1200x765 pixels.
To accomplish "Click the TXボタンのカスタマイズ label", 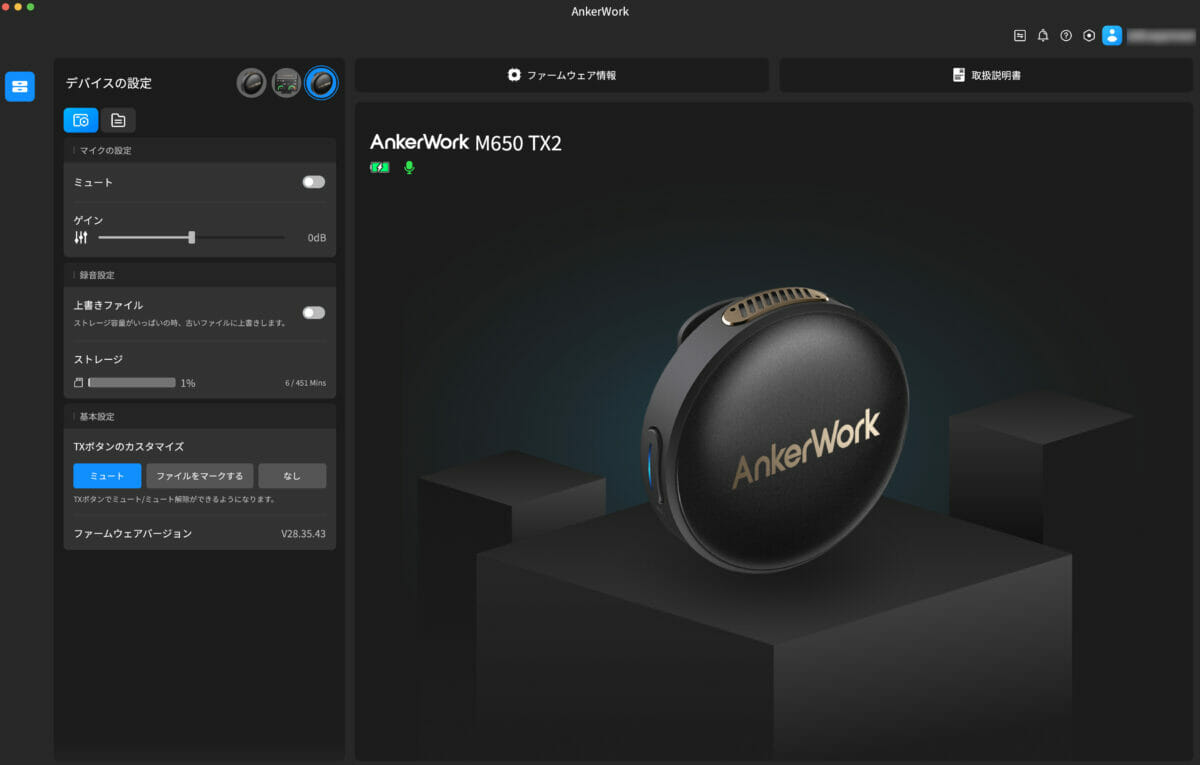I will click(129, 446).
